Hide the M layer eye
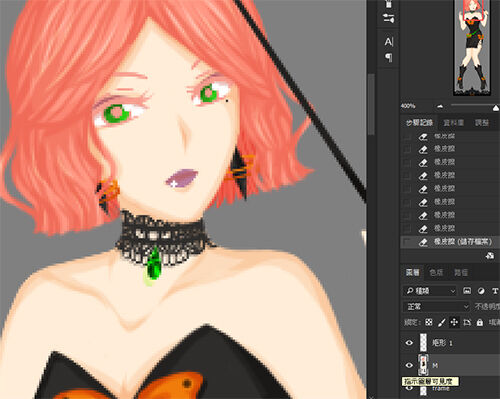Viewport: 500px width, 399px height. pos(409,365)
